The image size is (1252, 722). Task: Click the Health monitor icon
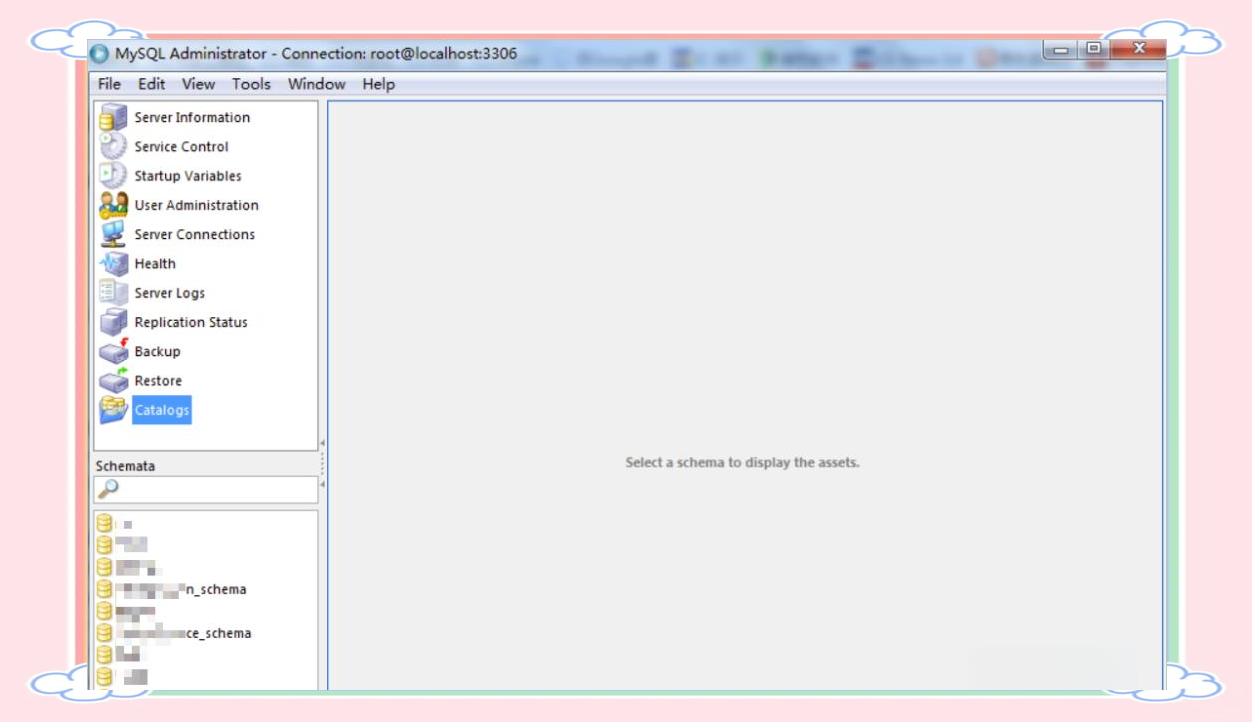pos(113,263)
